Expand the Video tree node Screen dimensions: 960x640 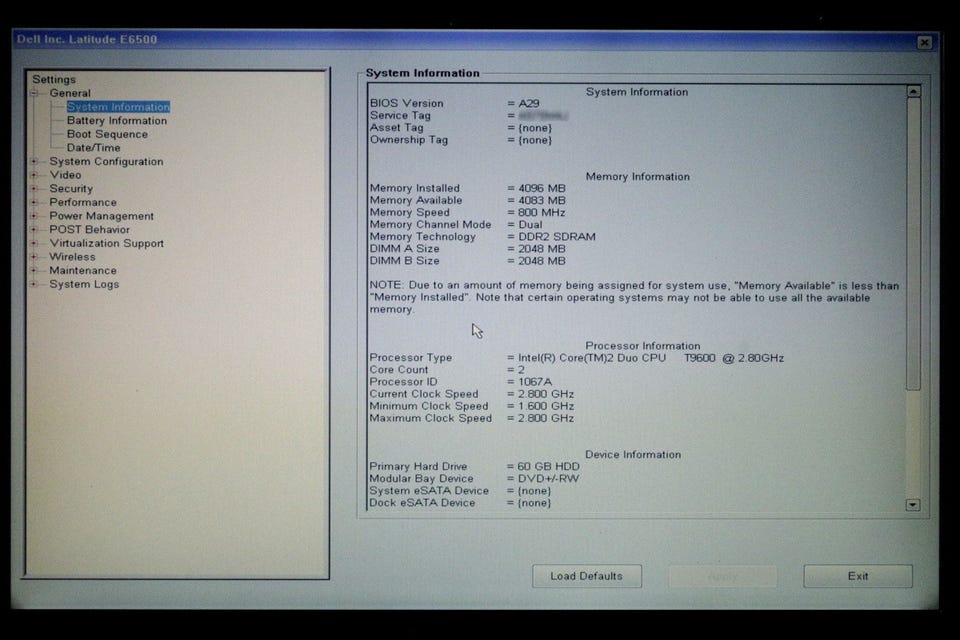[36, 175]
